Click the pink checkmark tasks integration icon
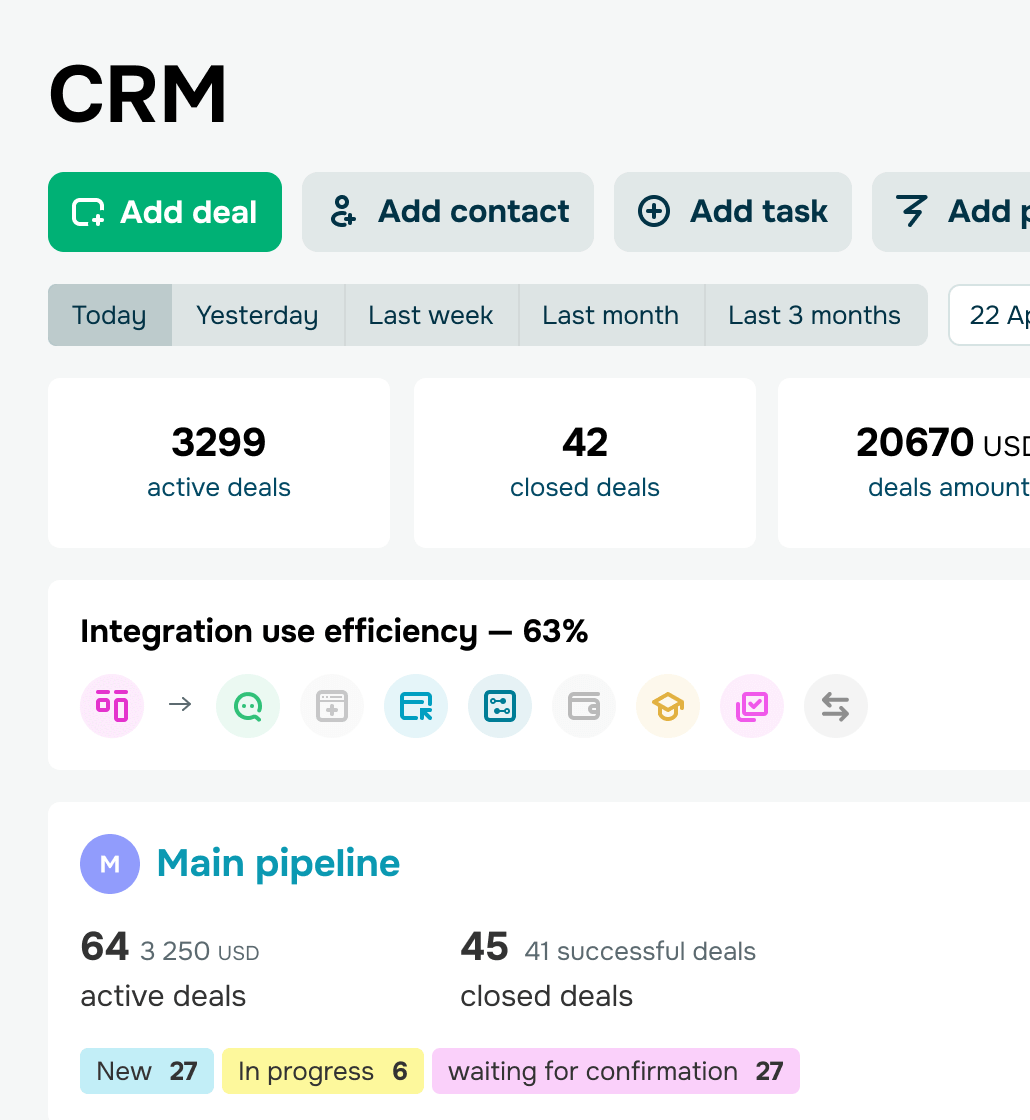The image size is (1030, 1120). pos(752,706)
